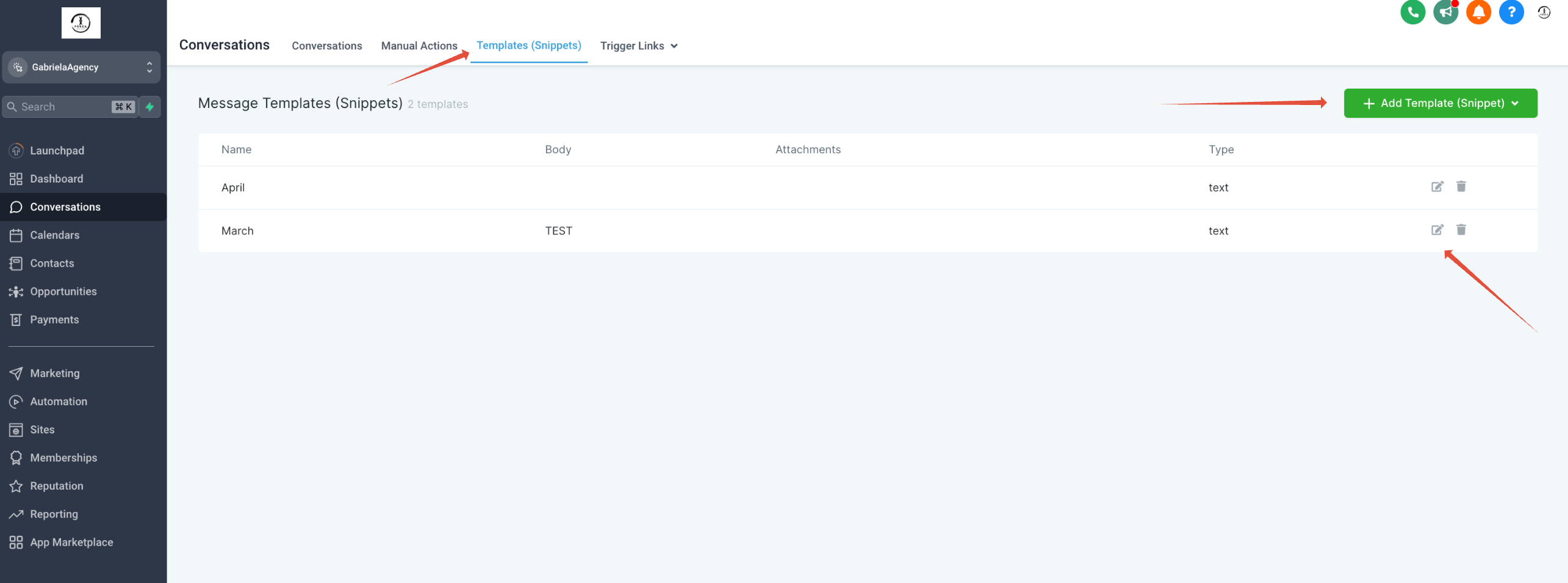Delete the March template
This screenshot has height=583, width=1568.
point(1461,230)
